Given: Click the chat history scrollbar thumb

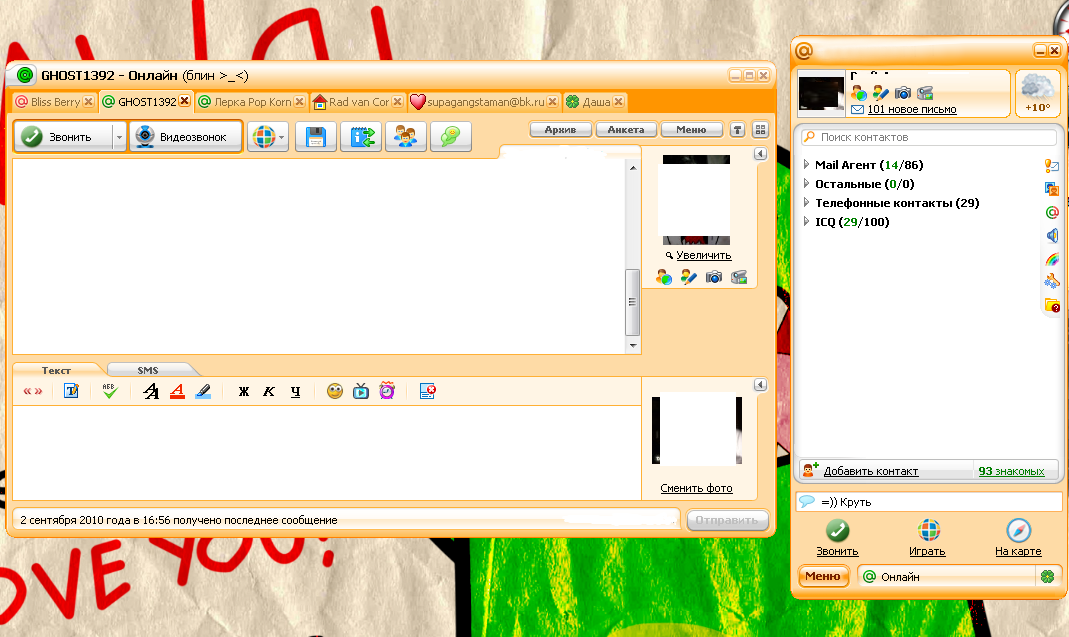Looking at the screenshot, I should [632, 302].
